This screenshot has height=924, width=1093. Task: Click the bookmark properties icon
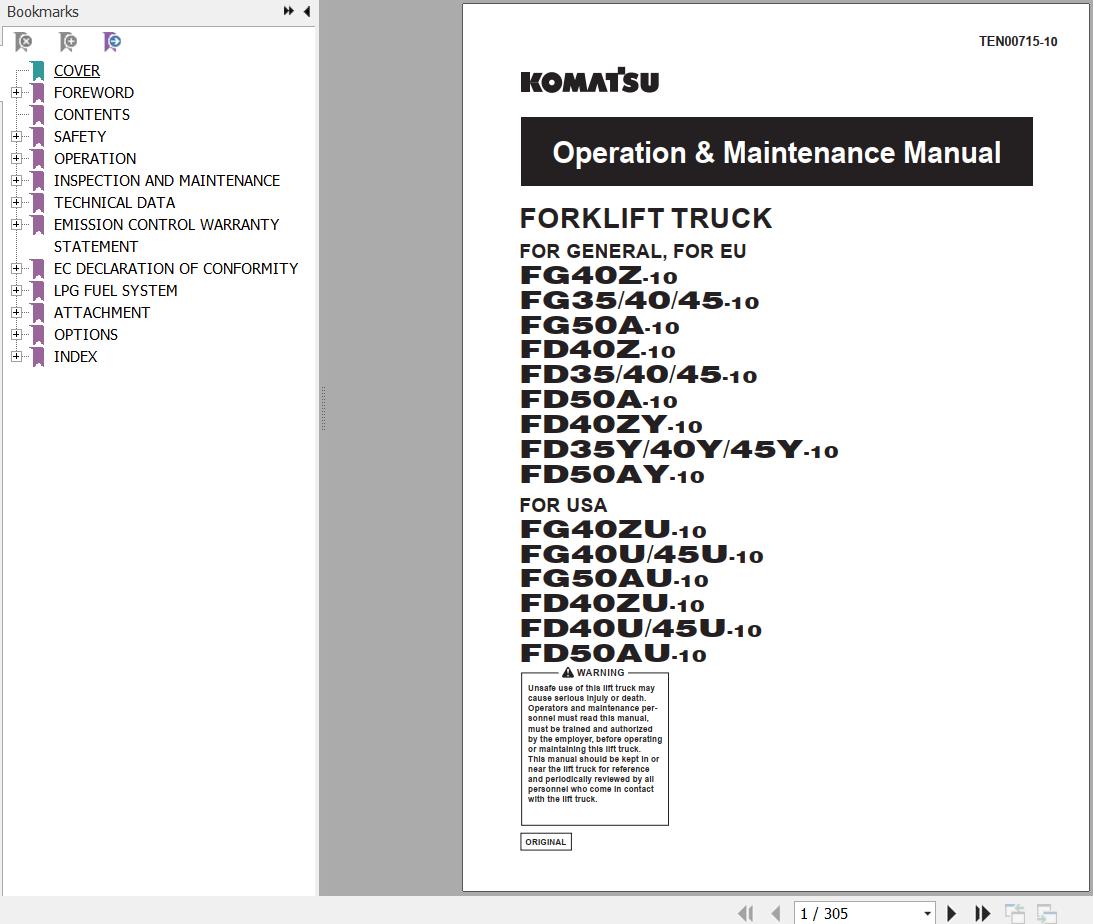click(112, 43)
